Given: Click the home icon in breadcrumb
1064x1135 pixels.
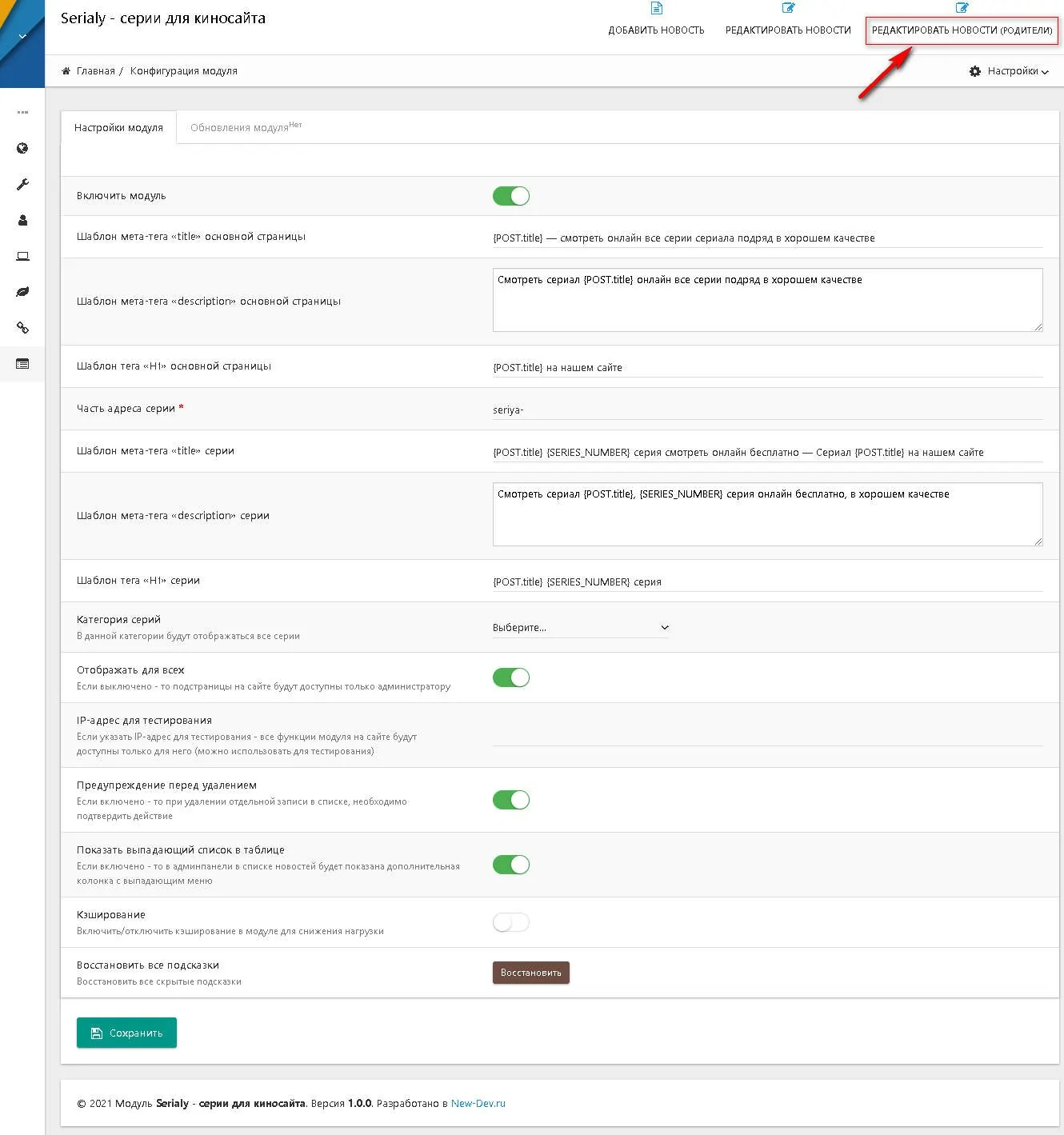Looking at the screenshot, I should tap(66, 71).
